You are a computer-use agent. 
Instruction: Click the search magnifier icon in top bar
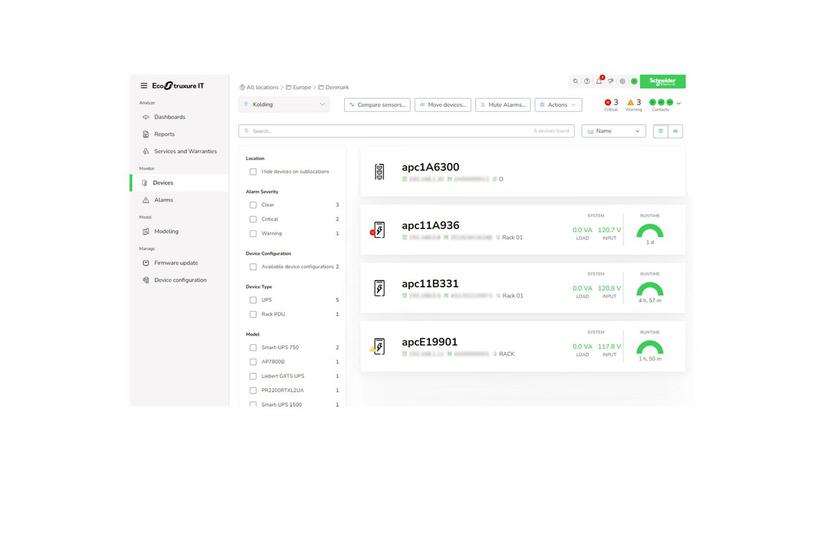575,81
